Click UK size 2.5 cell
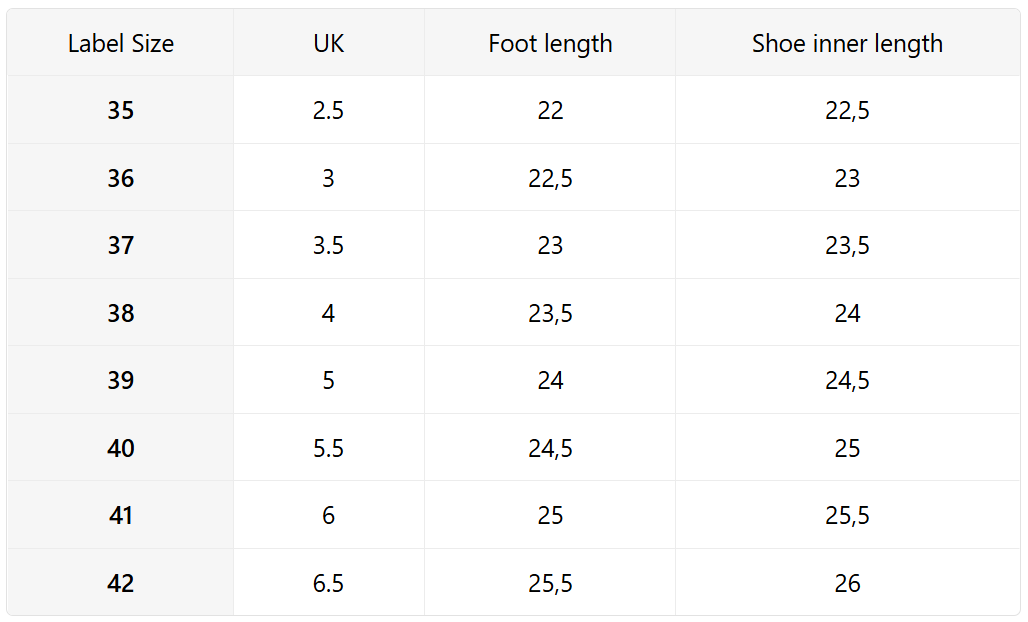Screen dimensions: 1028x622 point(328,111)
